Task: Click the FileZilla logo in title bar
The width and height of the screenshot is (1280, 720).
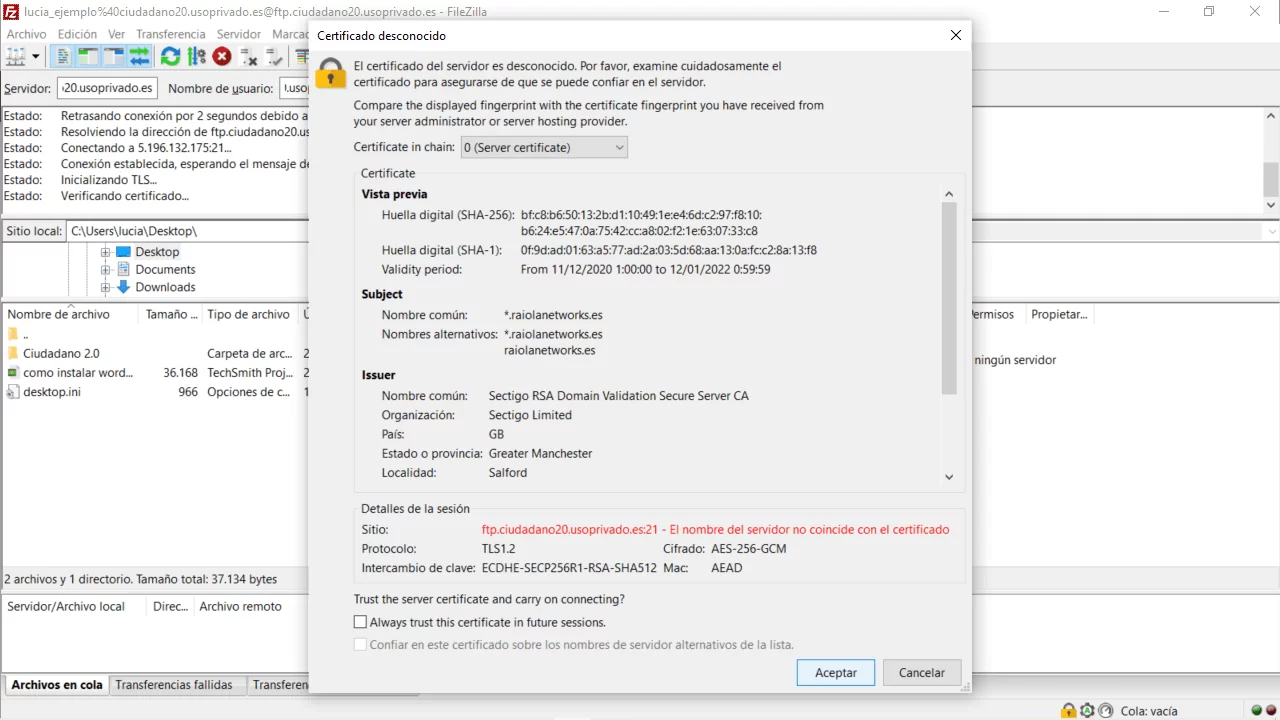Action: [x=12, y=11]
